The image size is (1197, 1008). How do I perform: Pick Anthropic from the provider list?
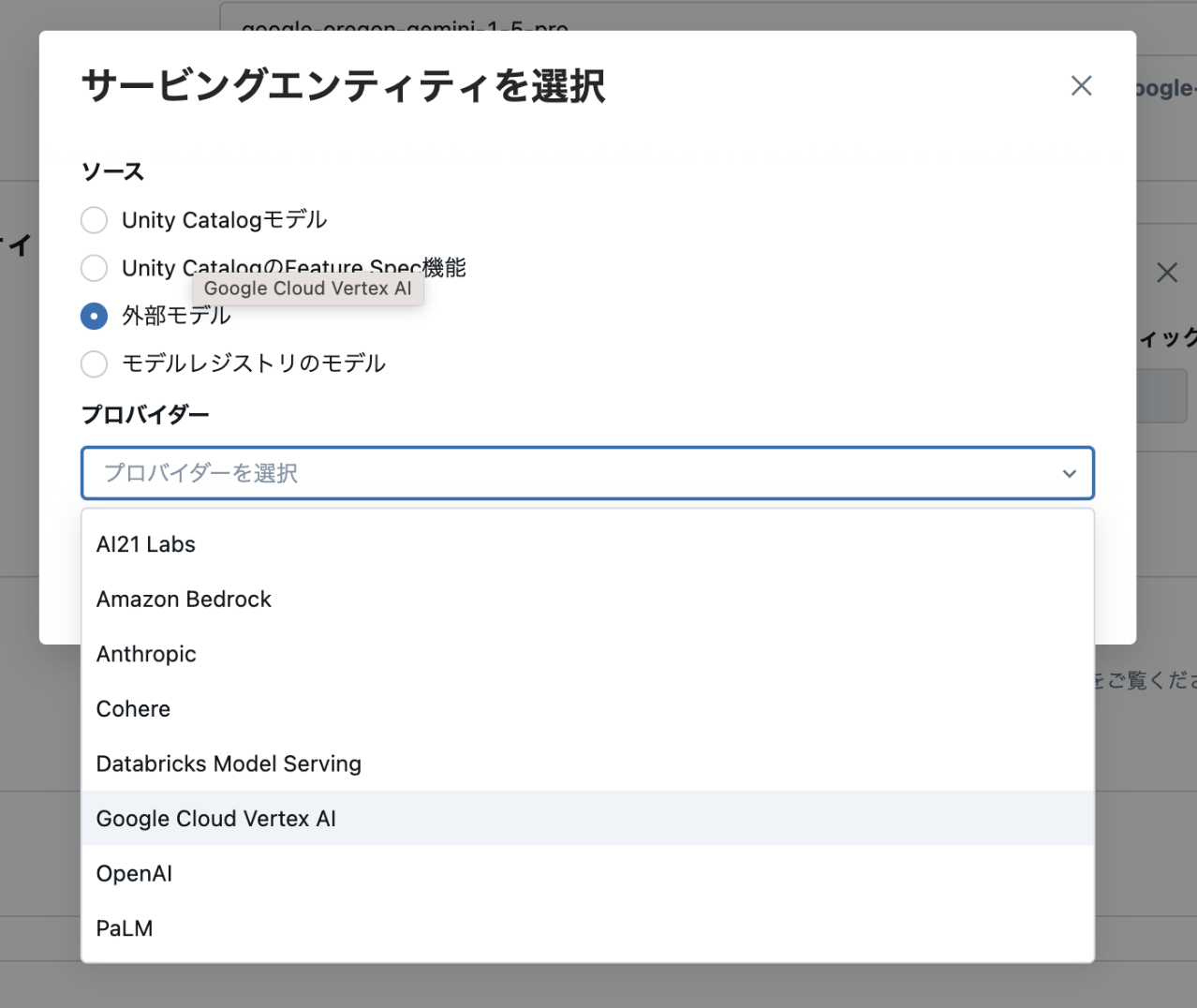(587, 654)
